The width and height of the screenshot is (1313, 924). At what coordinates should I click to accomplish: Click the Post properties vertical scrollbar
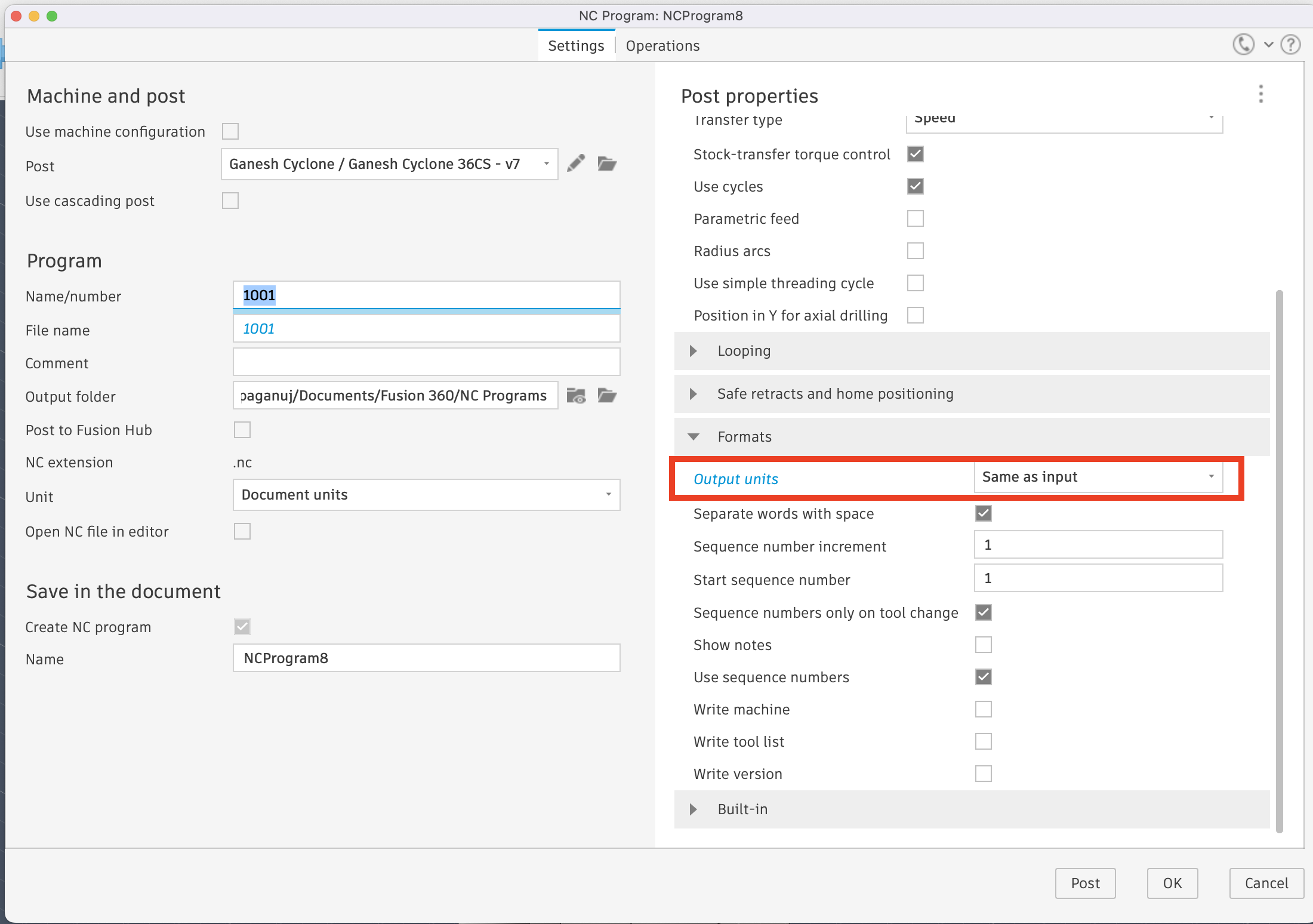(x=1279, y=561)
